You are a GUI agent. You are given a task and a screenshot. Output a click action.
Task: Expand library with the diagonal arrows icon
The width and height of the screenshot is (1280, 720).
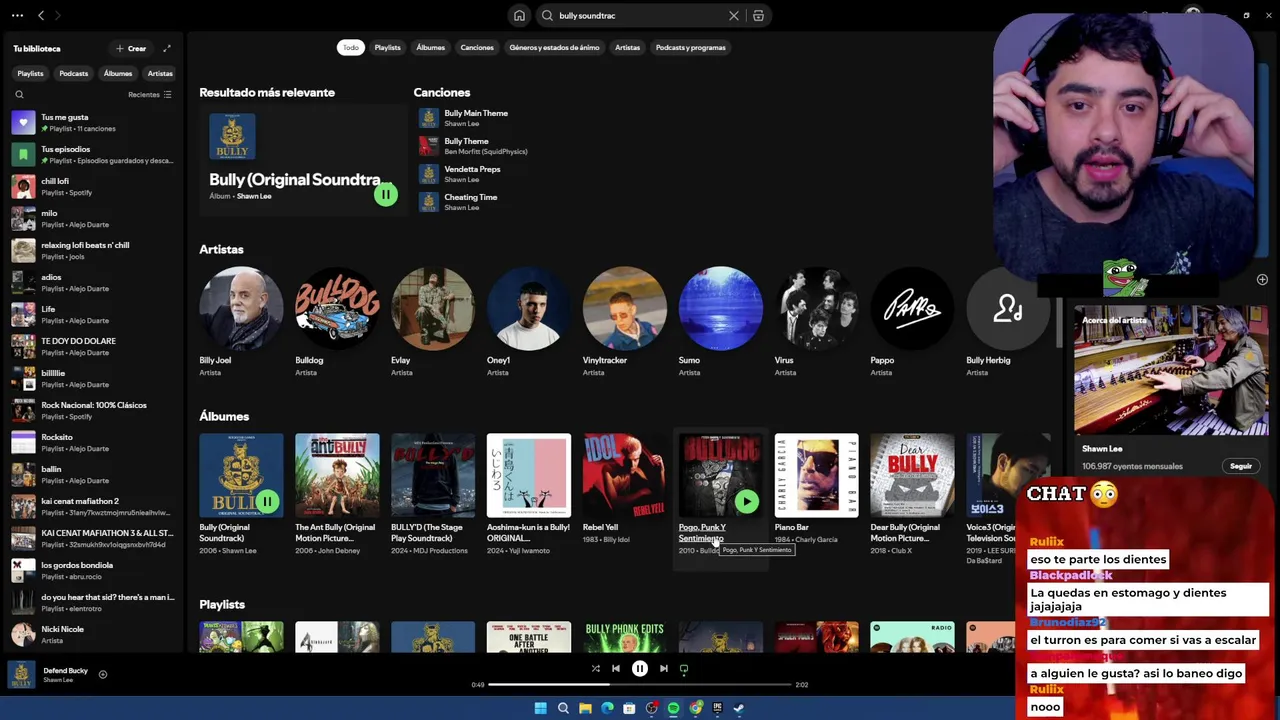click(x=167, y=48)
